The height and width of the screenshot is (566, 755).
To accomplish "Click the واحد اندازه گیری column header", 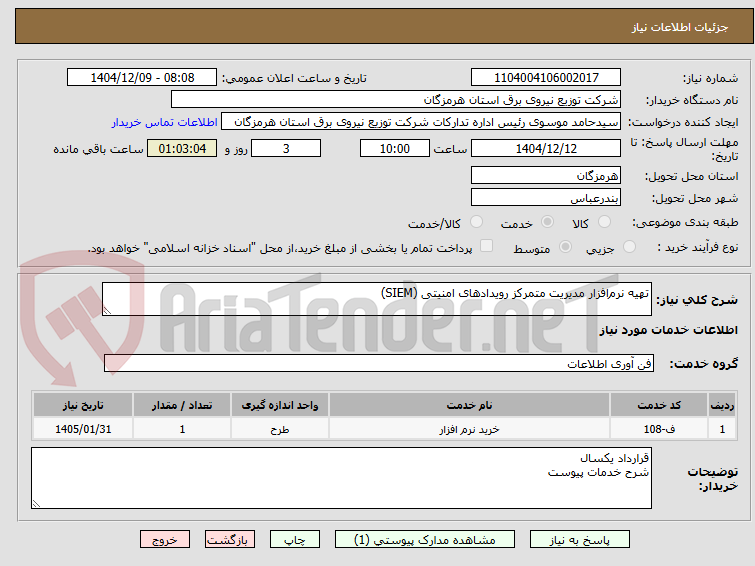I will [x=280, y=405].
